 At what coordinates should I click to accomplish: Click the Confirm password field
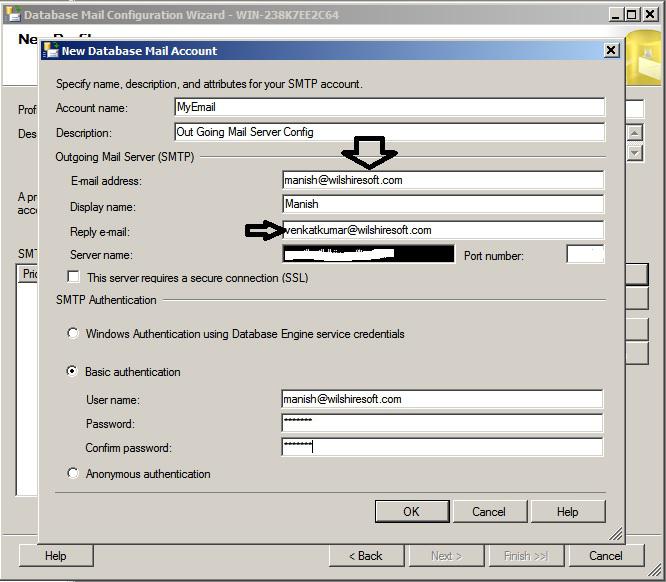pyautogui.click(x=442, y=447)
